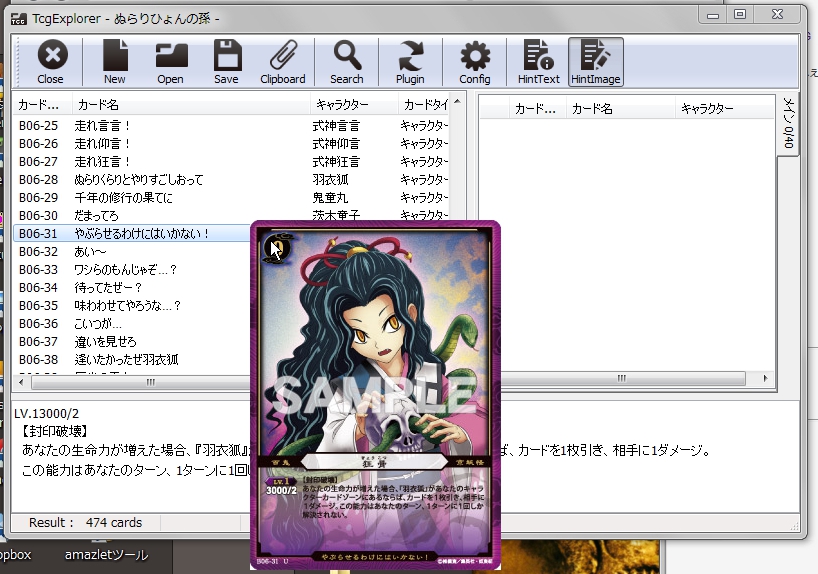Select row B06-28 ぬらりくらりとやりすごしおって
The width and height of the screenshot is (818, 574).
(x=231, y=180)
